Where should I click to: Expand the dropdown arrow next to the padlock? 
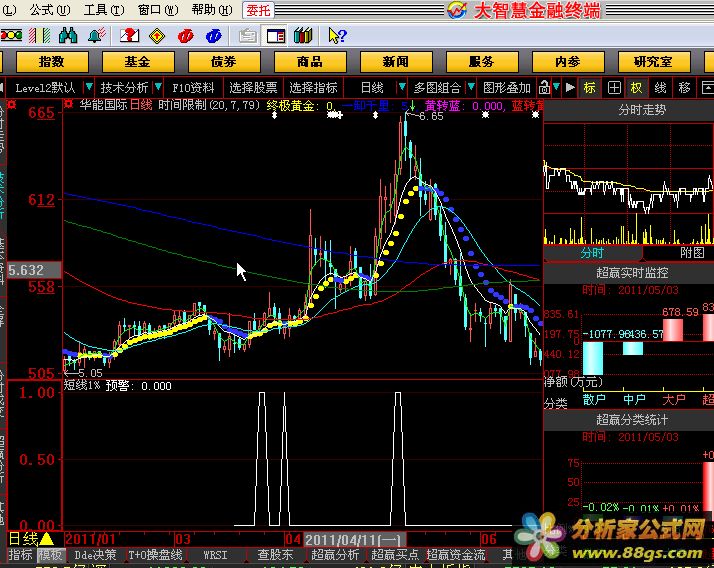[556, 87]
